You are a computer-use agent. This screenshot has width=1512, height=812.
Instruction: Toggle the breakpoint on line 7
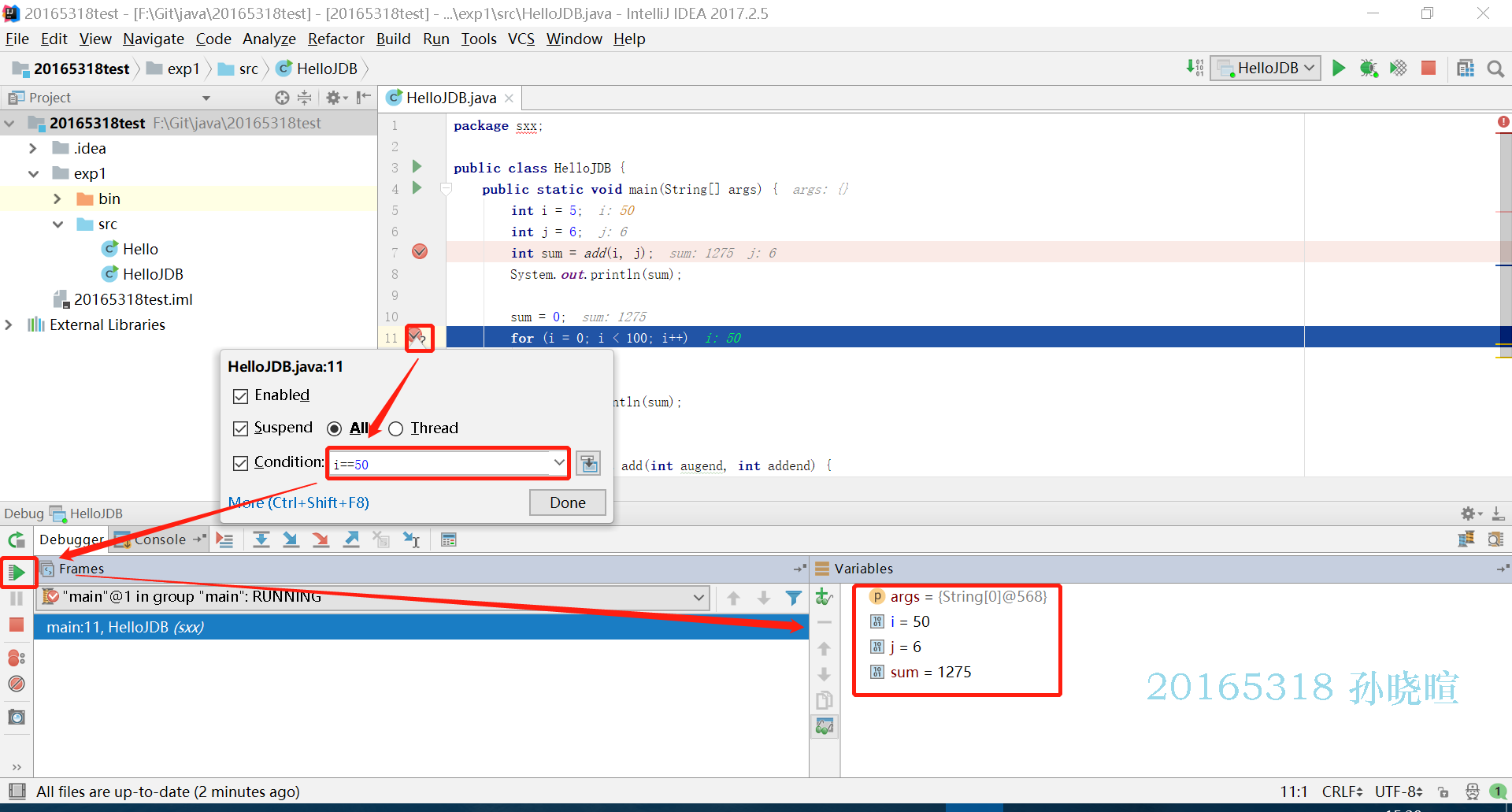[420, 252]
